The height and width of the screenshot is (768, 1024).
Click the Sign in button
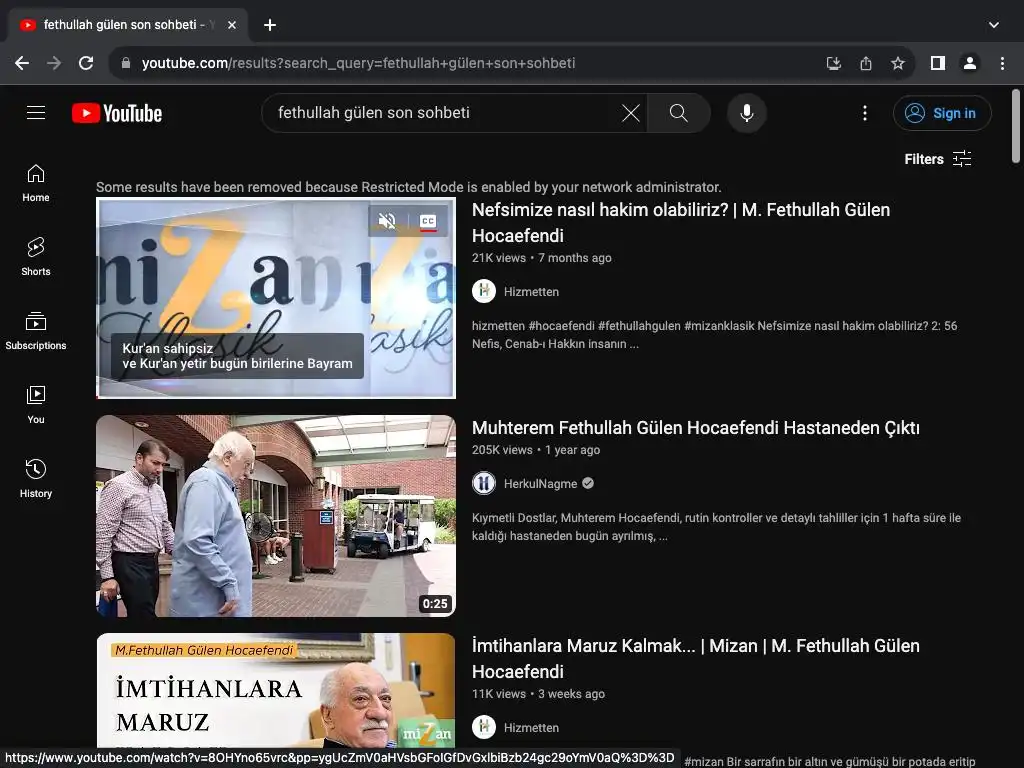tap(942, 113)
